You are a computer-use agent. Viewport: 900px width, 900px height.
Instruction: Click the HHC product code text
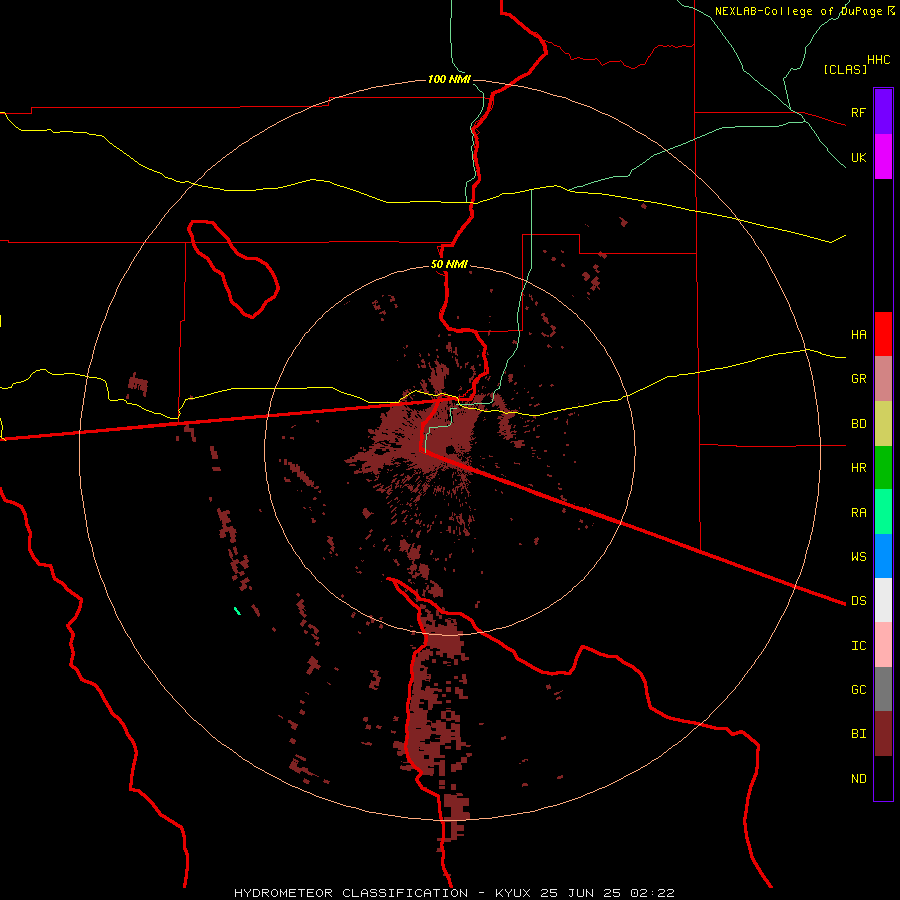(x=878, y=60)
